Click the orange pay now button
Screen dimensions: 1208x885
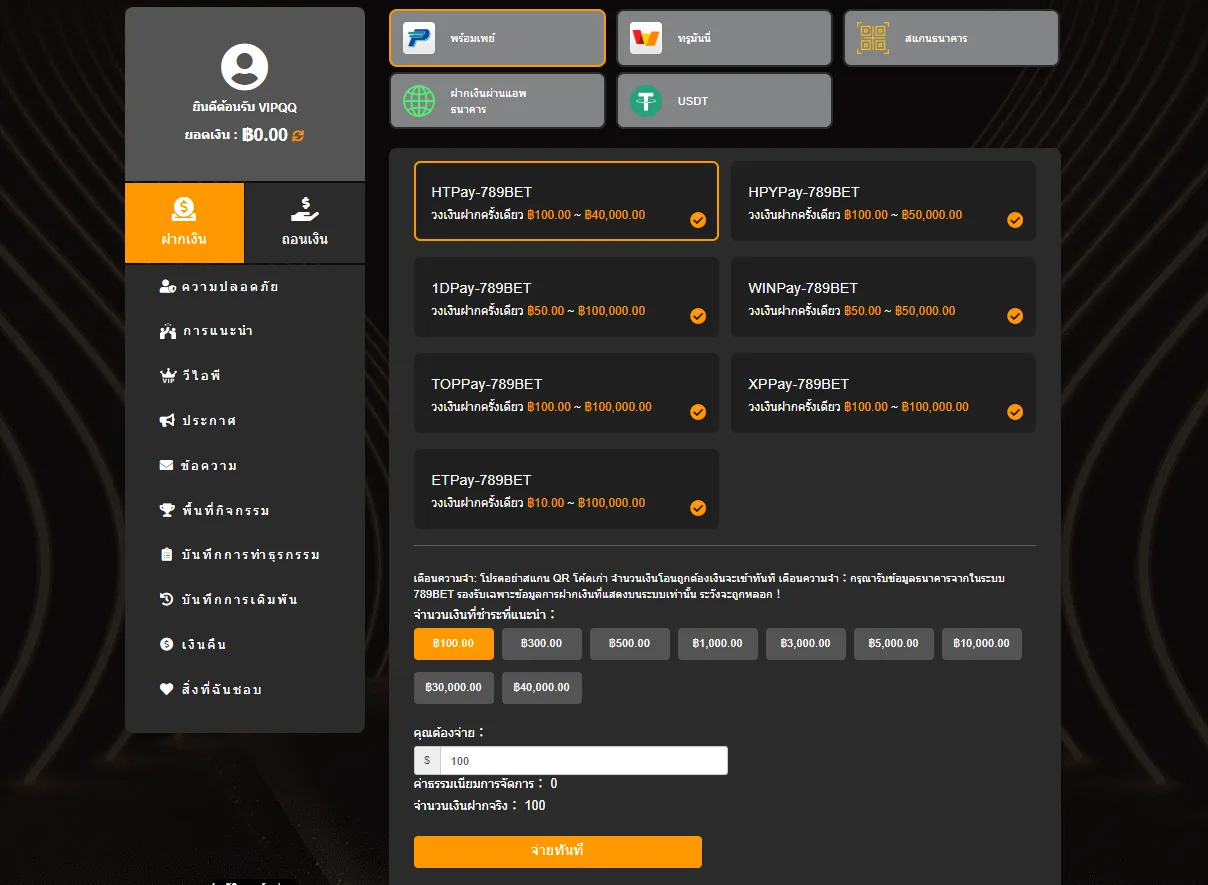coord(558,852)
